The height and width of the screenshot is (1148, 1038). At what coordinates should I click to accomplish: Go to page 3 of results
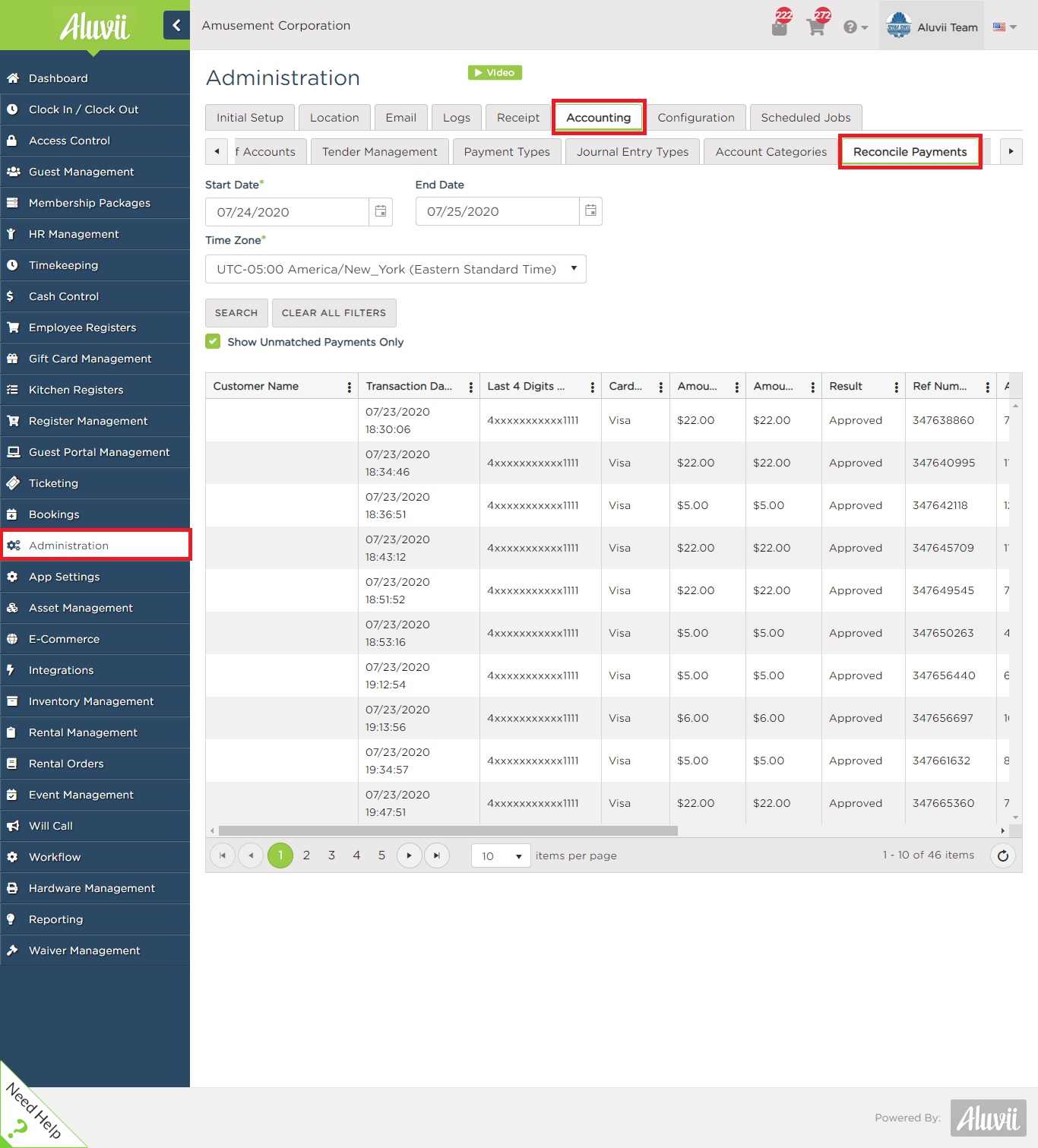point(331,855)
